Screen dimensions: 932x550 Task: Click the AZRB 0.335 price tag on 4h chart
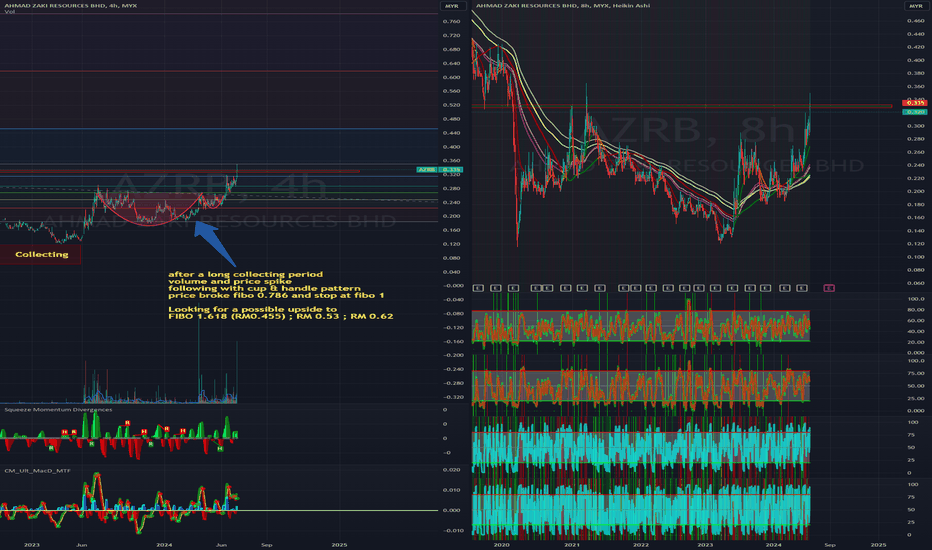point(439,169)
